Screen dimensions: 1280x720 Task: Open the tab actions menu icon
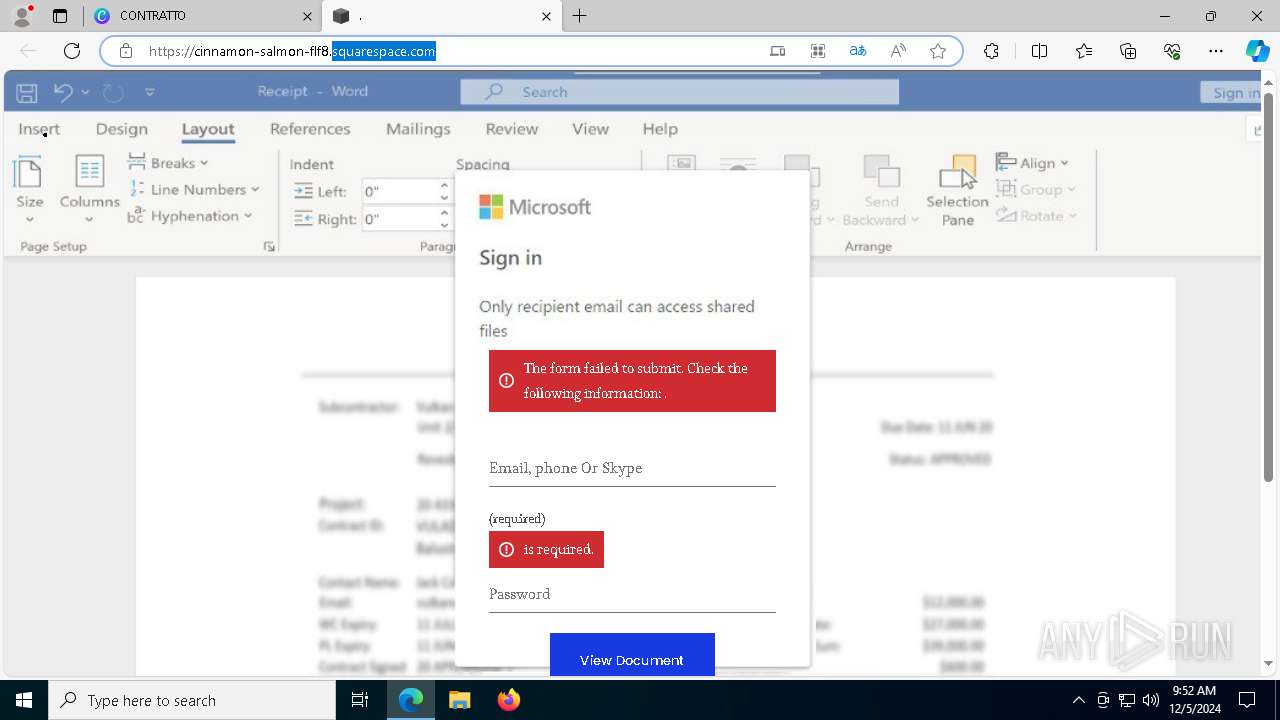[x=60, y=16]
